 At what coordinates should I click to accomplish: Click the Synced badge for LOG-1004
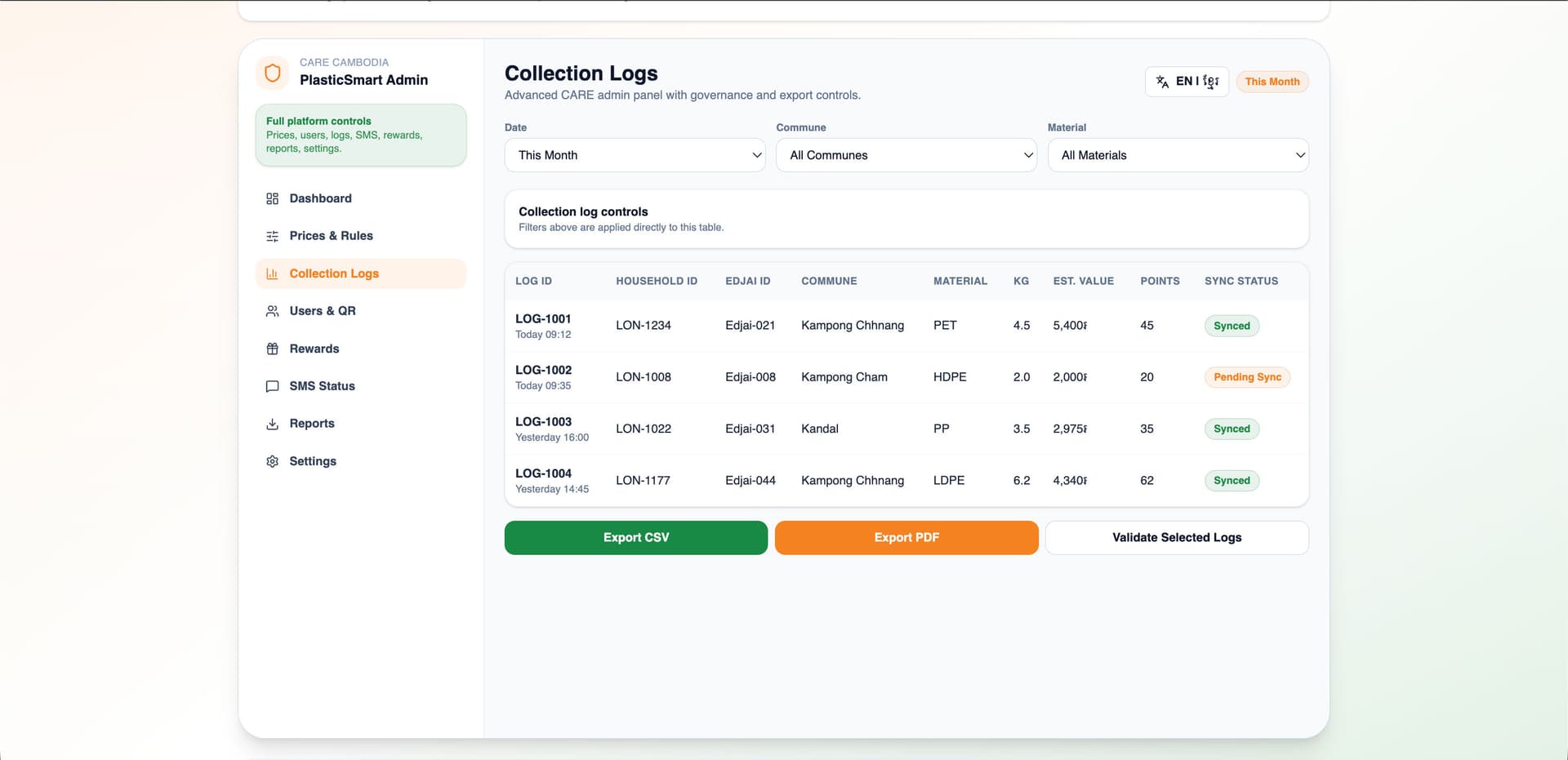pos(1232,481)
